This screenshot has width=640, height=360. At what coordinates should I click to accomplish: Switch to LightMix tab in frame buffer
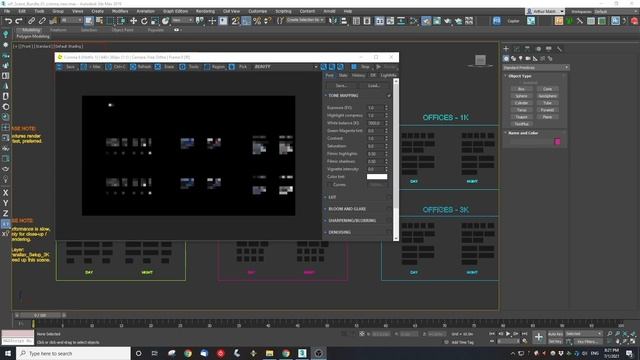(389, 76)
